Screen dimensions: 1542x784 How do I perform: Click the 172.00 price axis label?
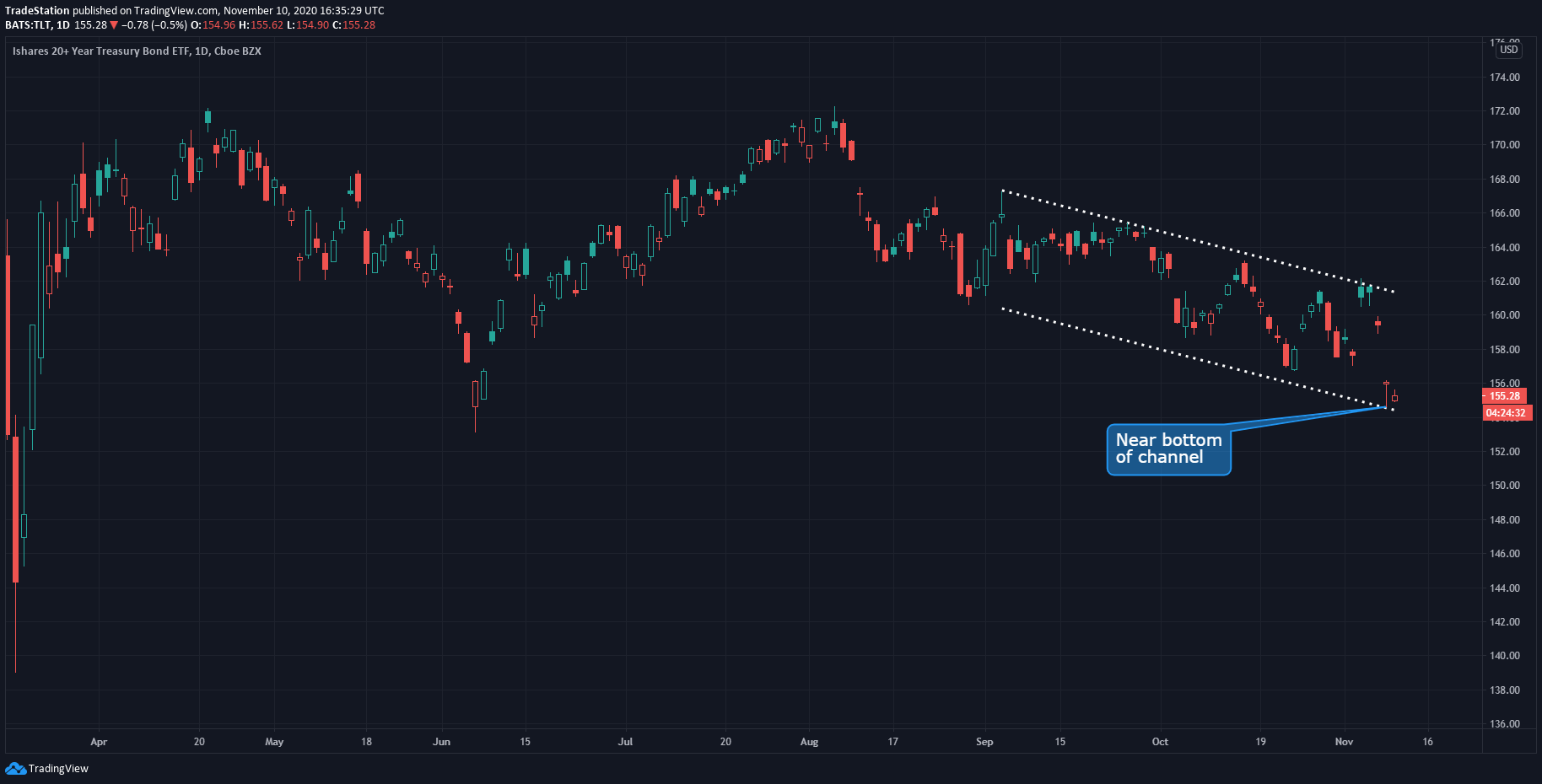pos(1504,111)
